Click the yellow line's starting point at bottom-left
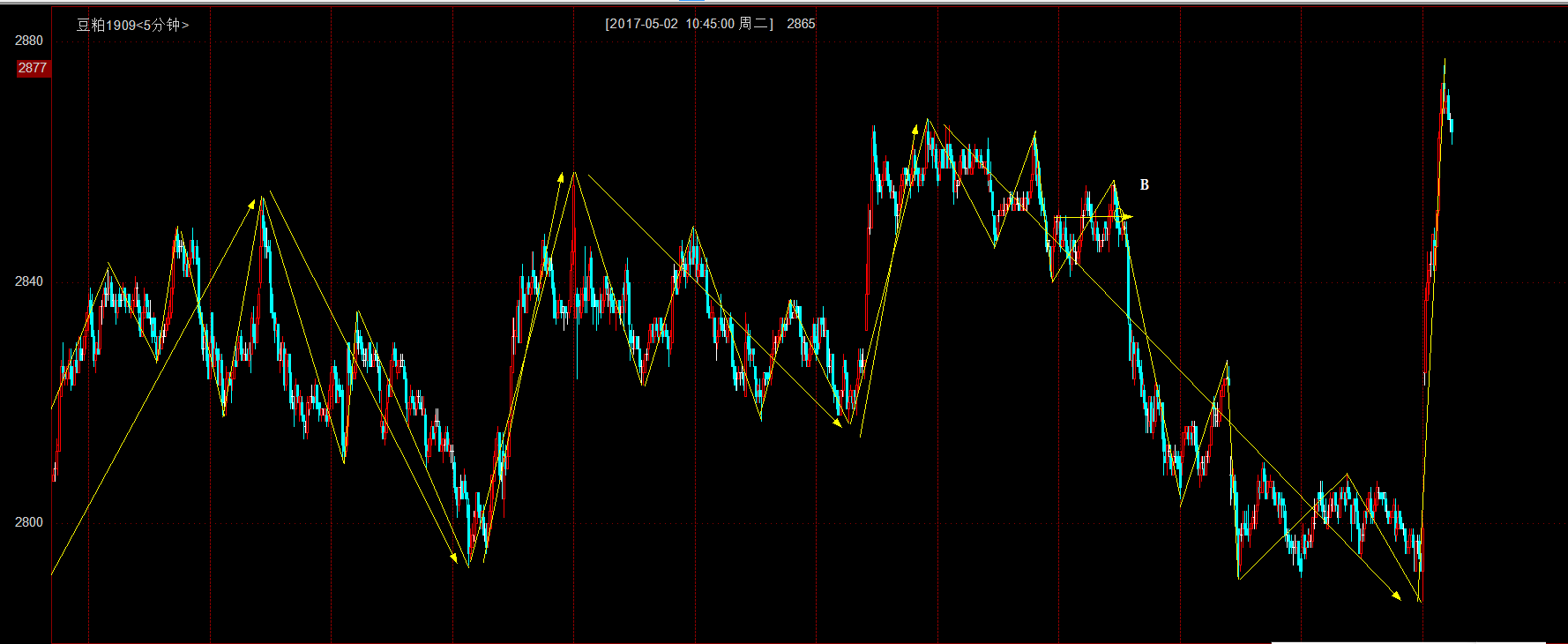1568x644 pixels. (52, 574)
